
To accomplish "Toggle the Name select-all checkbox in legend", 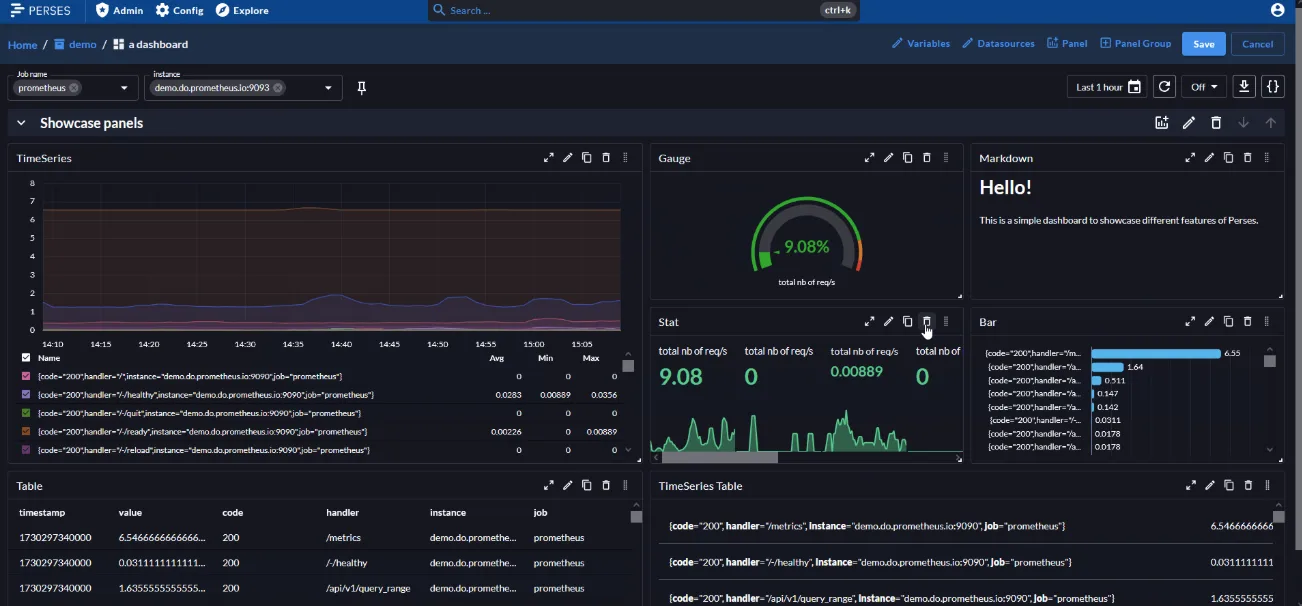I will click(26, 357).
